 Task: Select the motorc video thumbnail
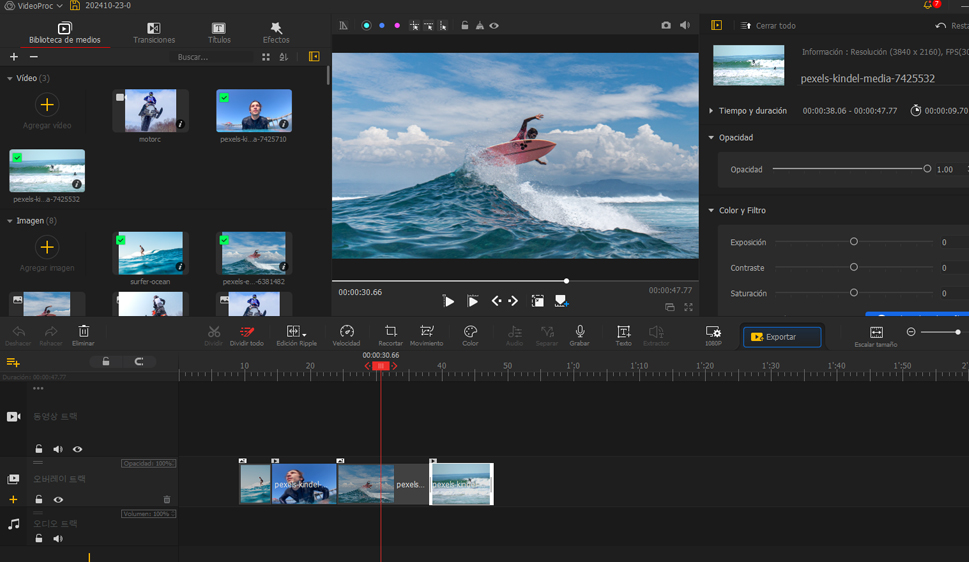(x=150, y=111)
